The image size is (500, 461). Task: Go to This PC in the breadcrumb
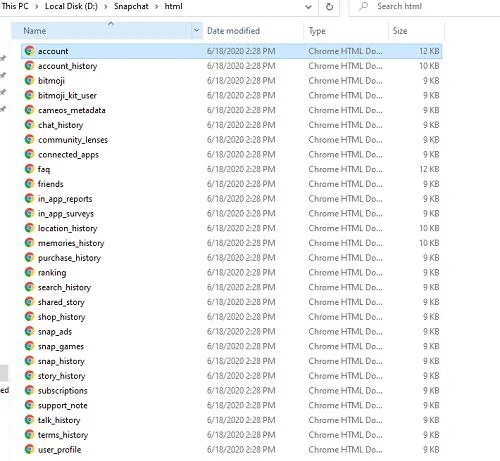(x=15, y=6)
